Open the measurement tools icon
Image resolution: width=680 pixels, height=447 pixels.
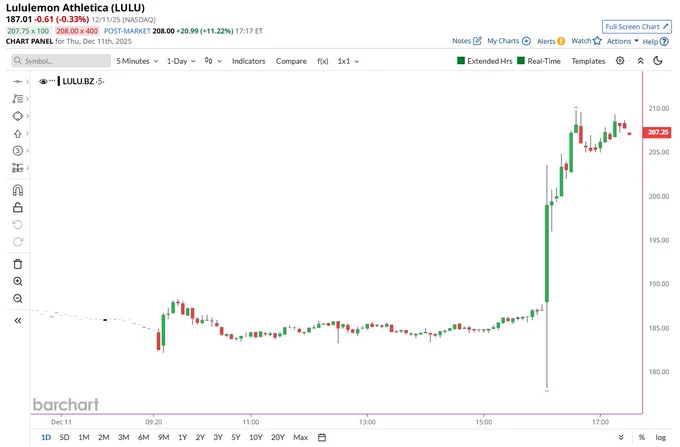click(17, 168)
